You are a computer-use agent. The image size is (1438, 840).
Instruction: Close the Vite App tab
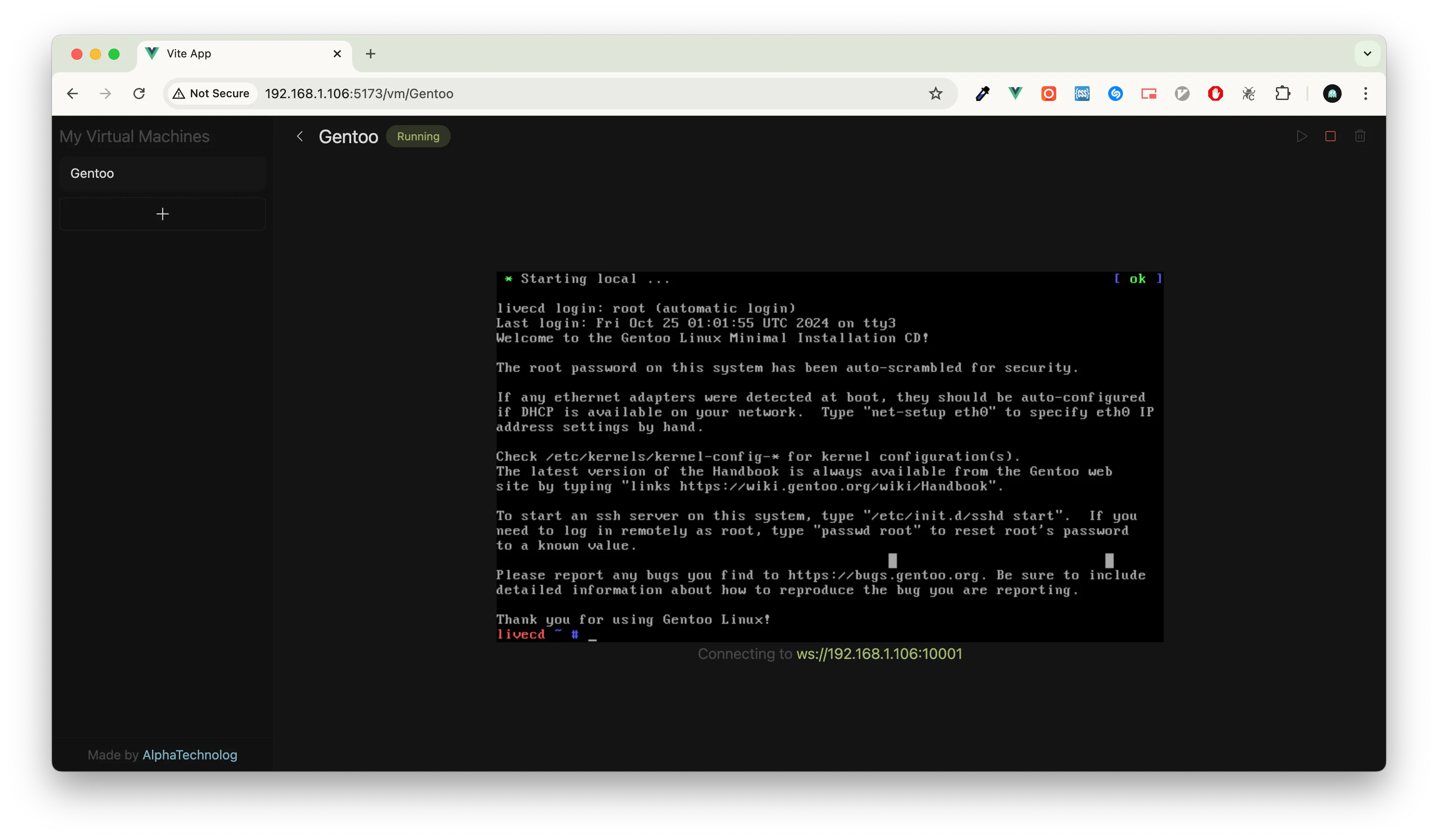coord(337,54)
